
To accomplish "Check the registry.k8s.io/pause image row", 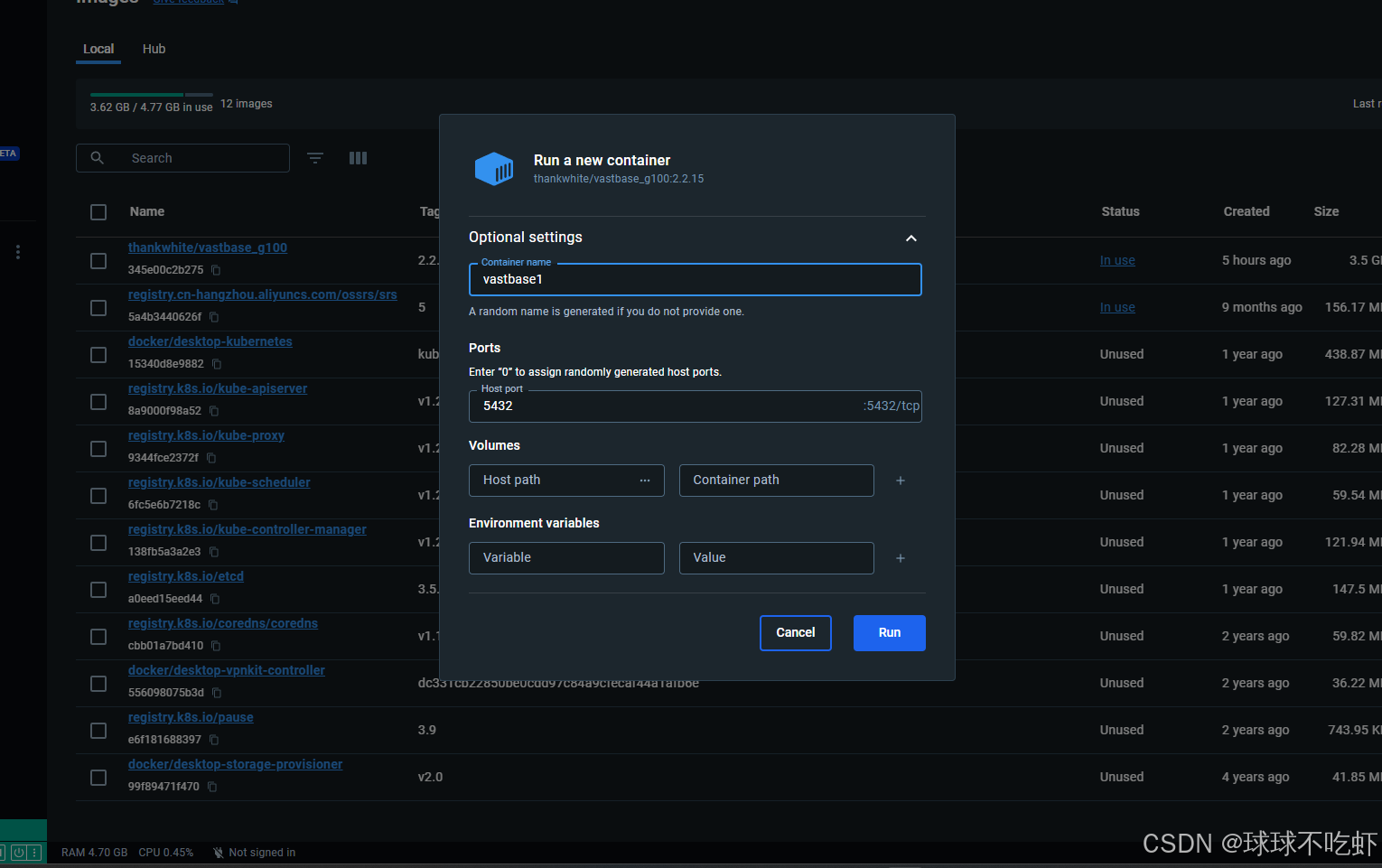I will 98,731.
